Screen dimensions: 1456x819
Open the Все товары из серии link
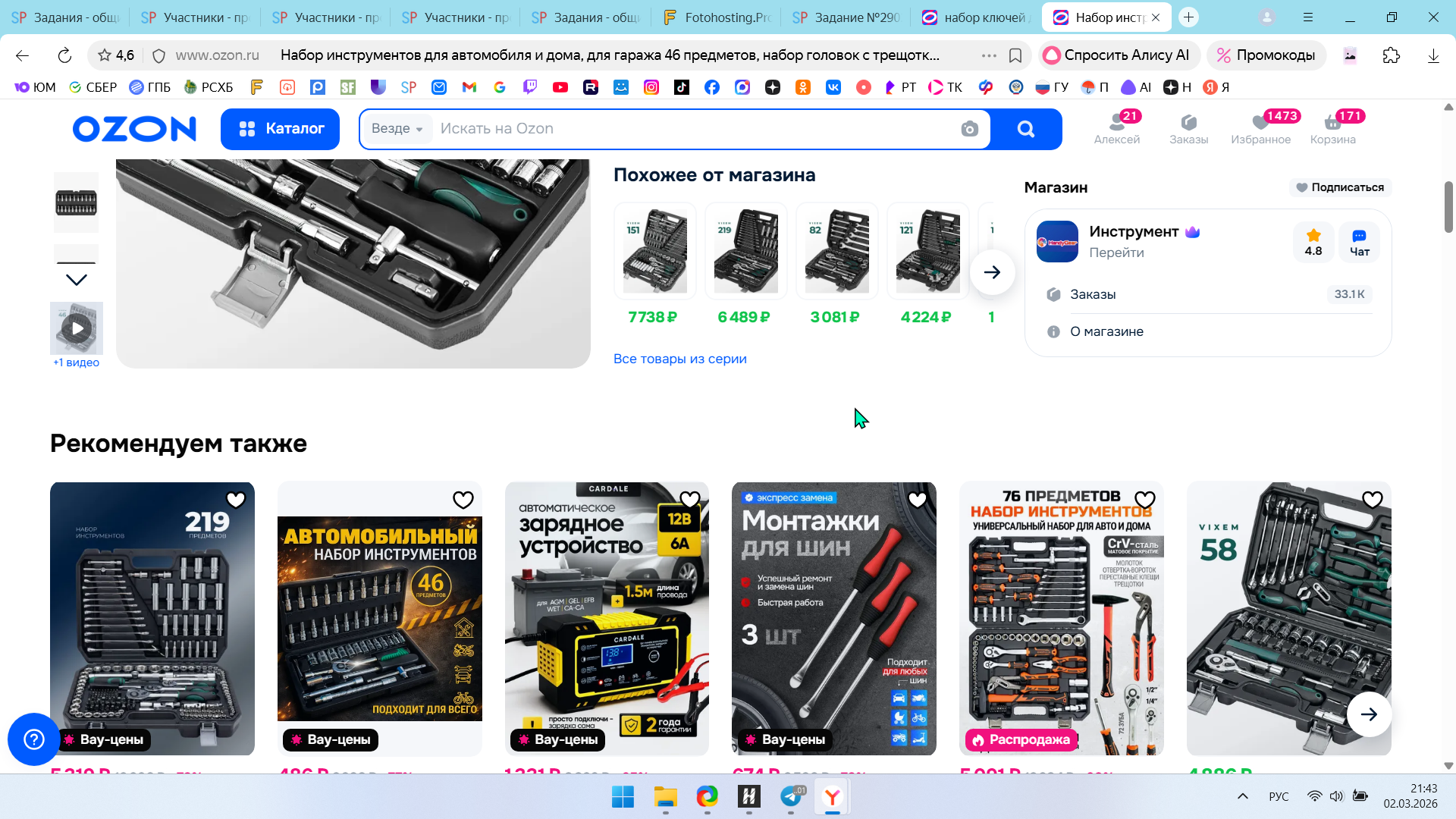[x=679, y=359]
